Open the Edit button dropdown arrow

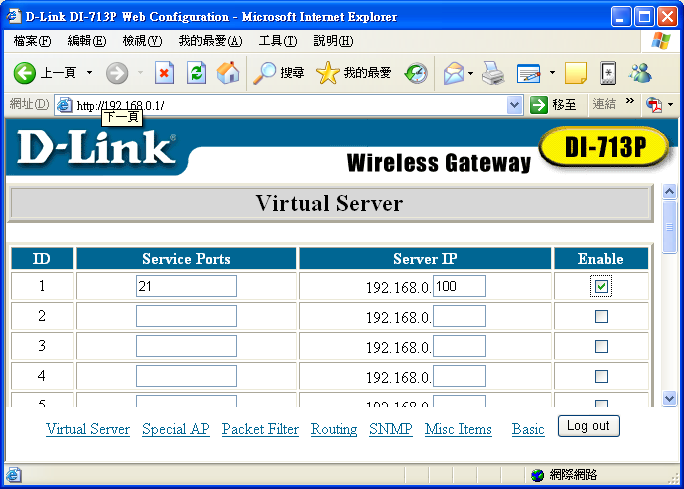click(552, 73)
